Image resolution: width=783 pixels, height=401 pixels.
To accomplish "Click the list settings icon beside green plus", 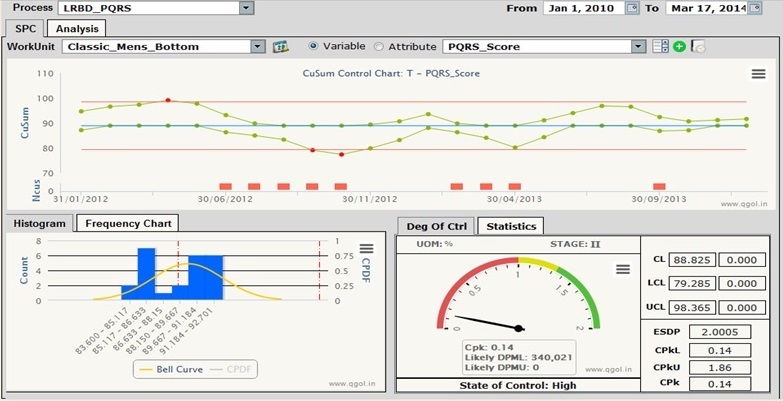I will click(x=660, y=47).
